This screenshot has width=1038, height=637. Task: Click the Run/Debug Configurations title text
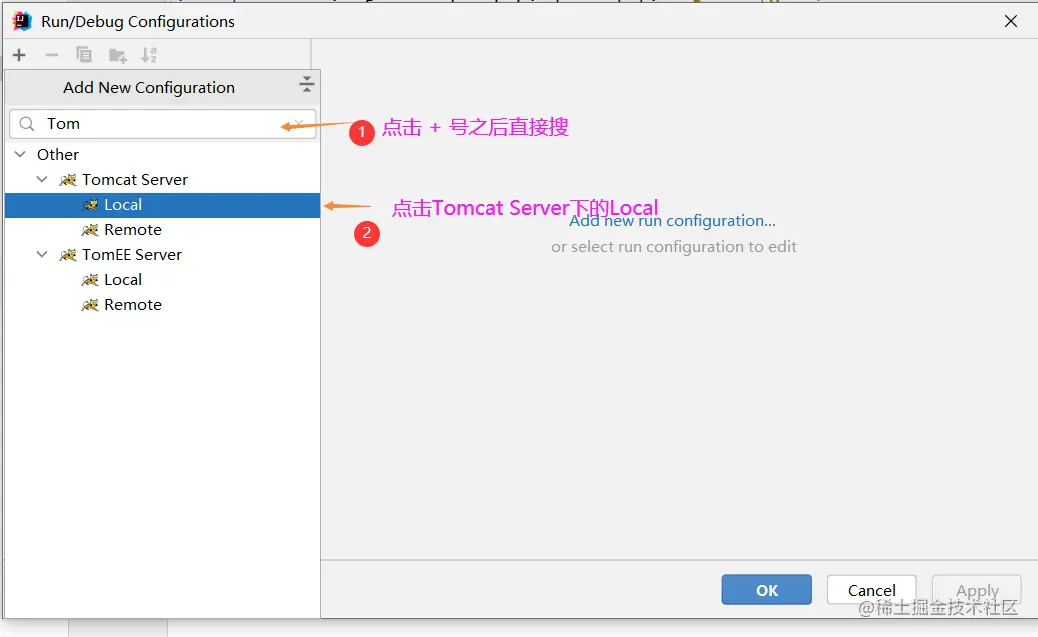pyautogui.click(x=138, y=22)
